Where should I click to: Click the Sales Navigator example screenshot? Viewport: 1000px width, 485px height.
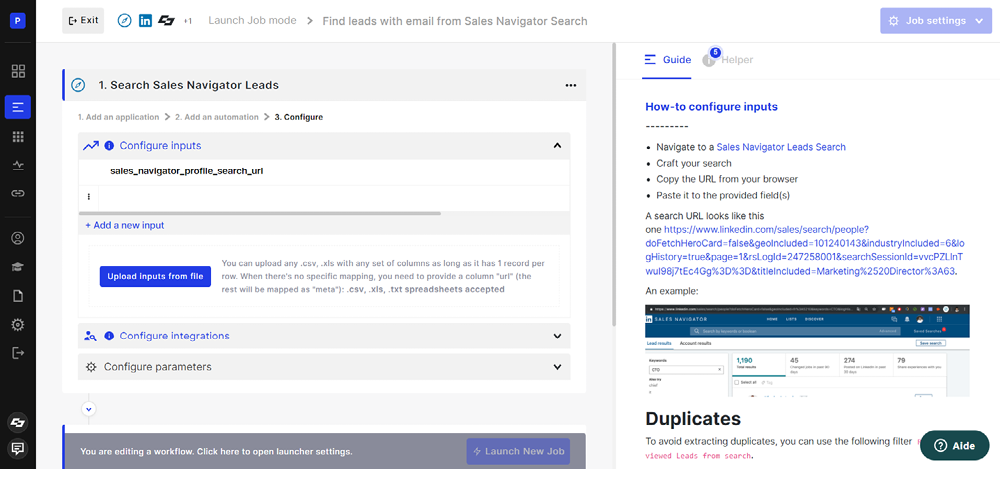807,350
